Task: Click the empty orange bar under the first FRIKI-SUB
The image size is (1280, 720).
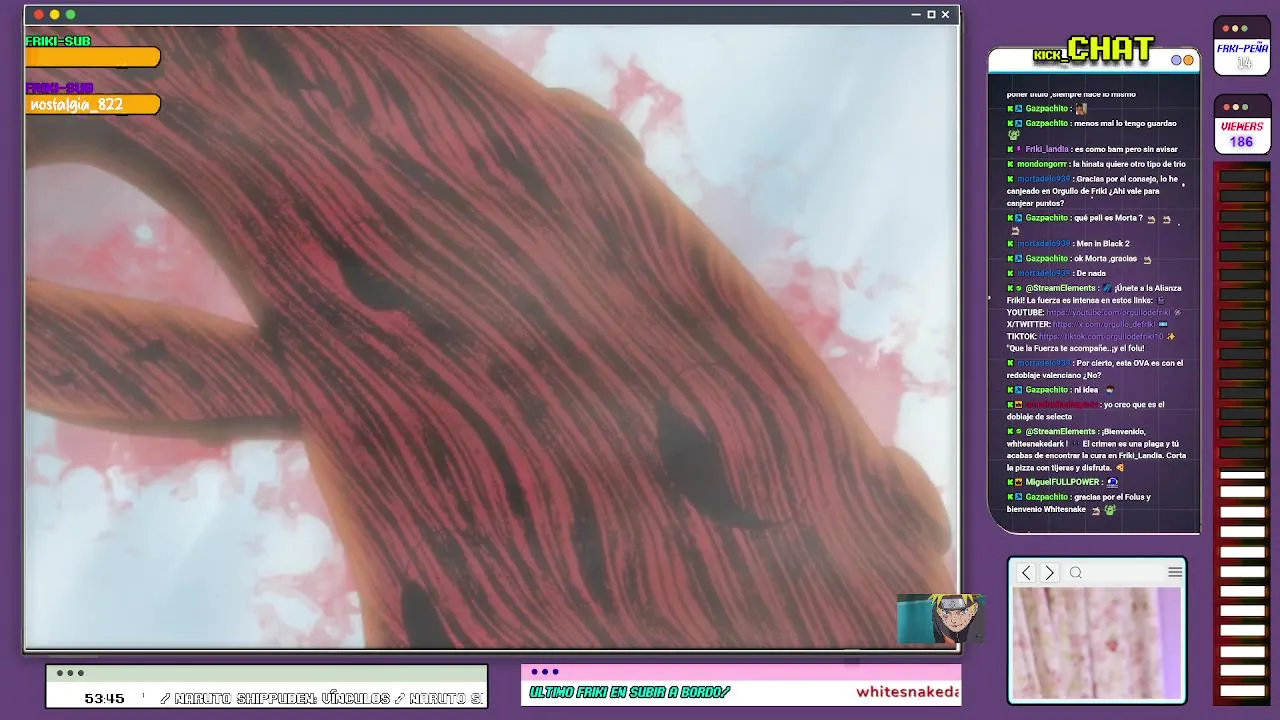Action: point(92,58)
